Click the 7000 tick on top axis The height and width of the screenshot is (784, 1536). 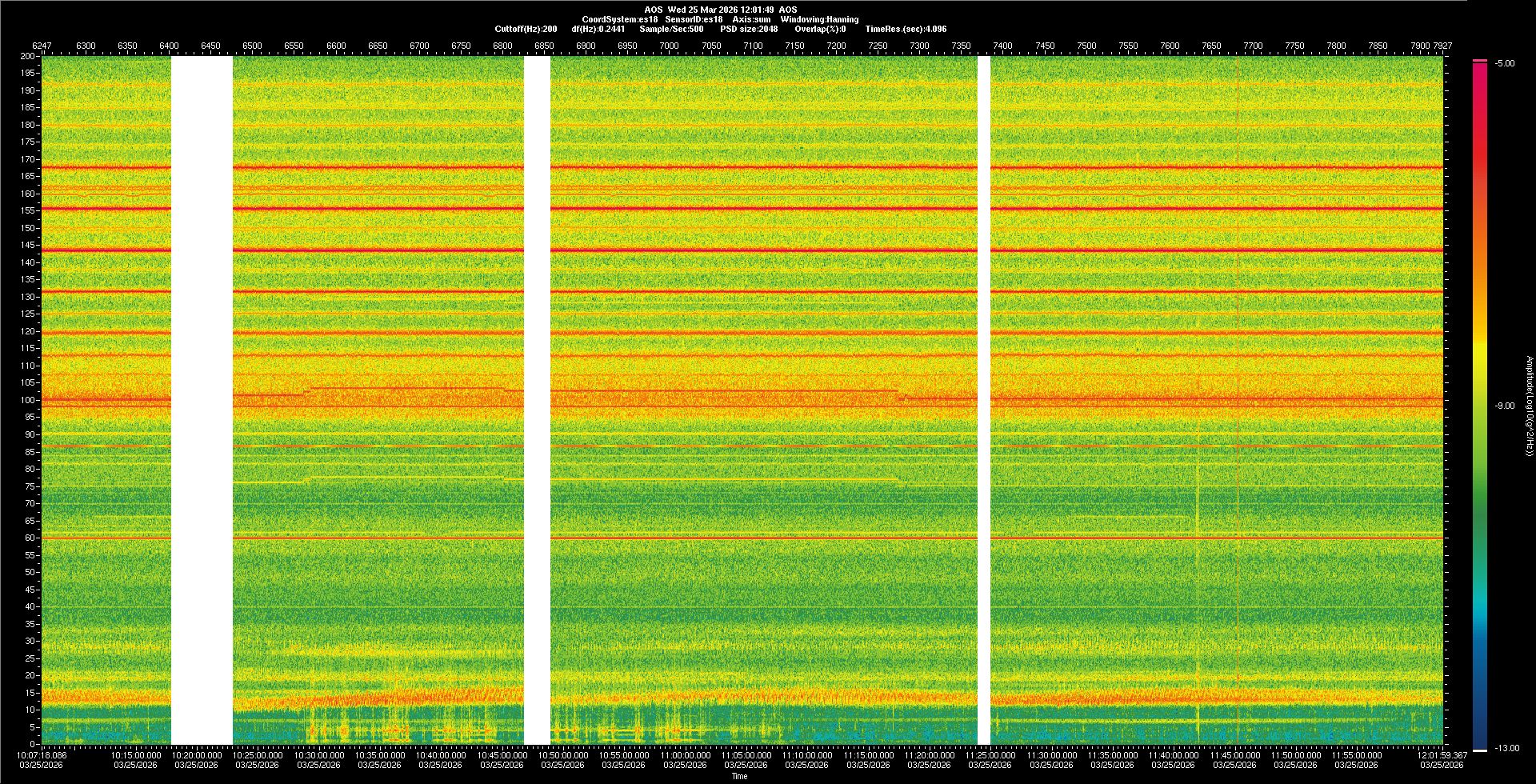[x=669, y=46]
